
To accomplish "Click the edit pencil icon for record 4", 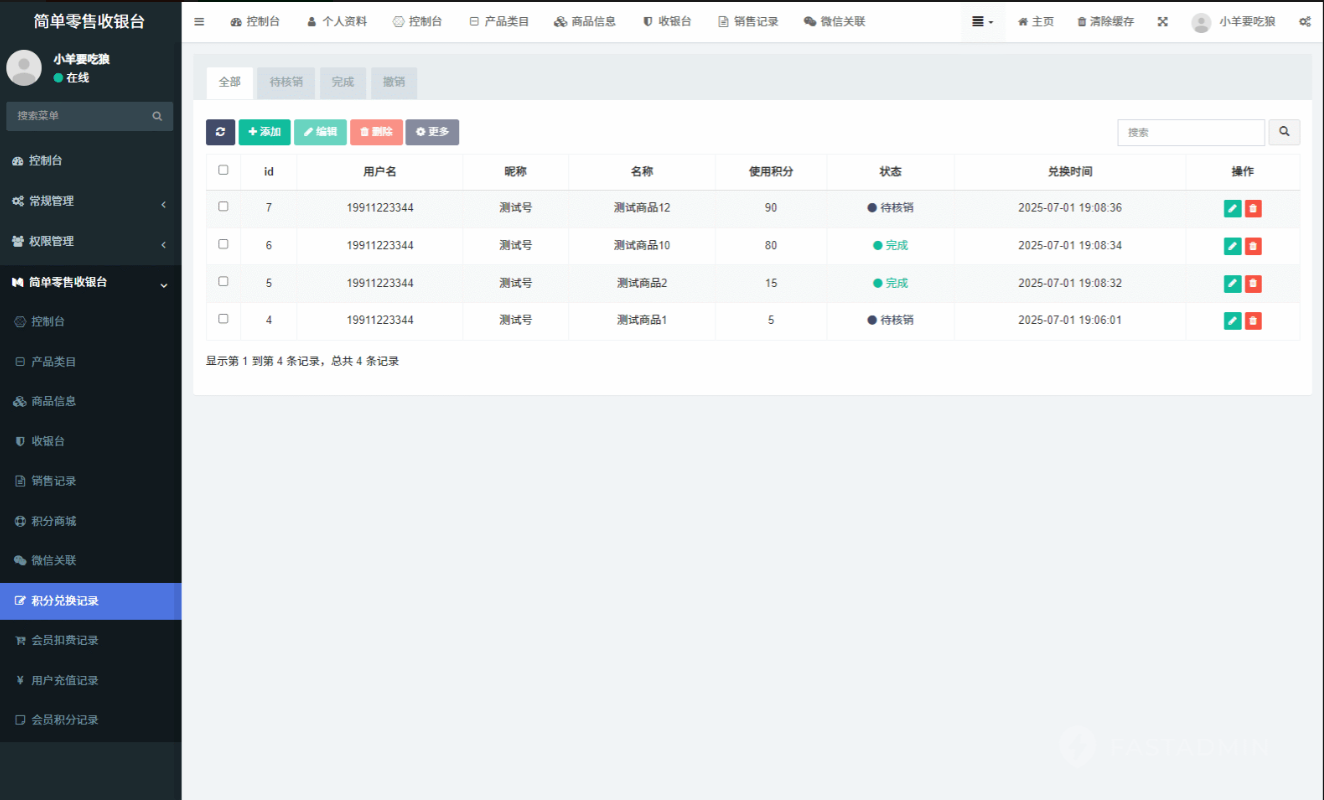I will tap(1232, 321).
